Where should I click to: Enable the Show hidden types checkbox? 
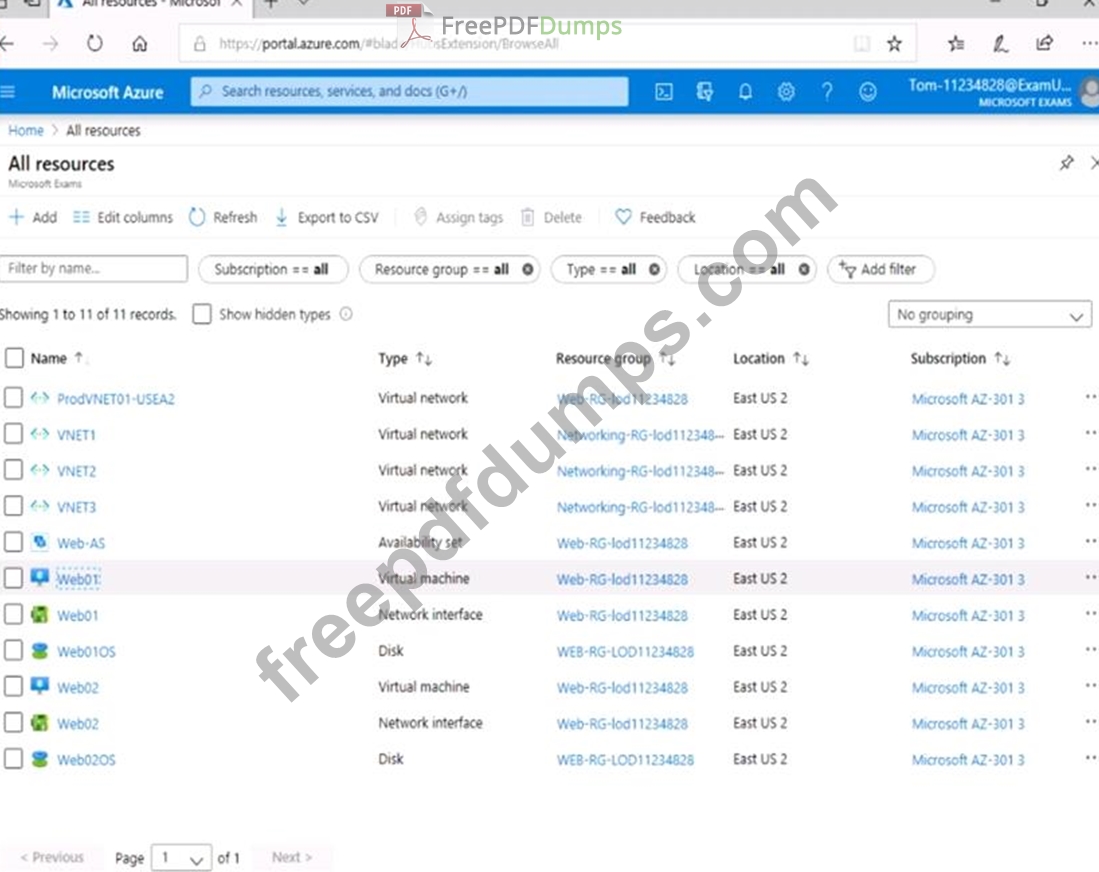coord(202,314)
